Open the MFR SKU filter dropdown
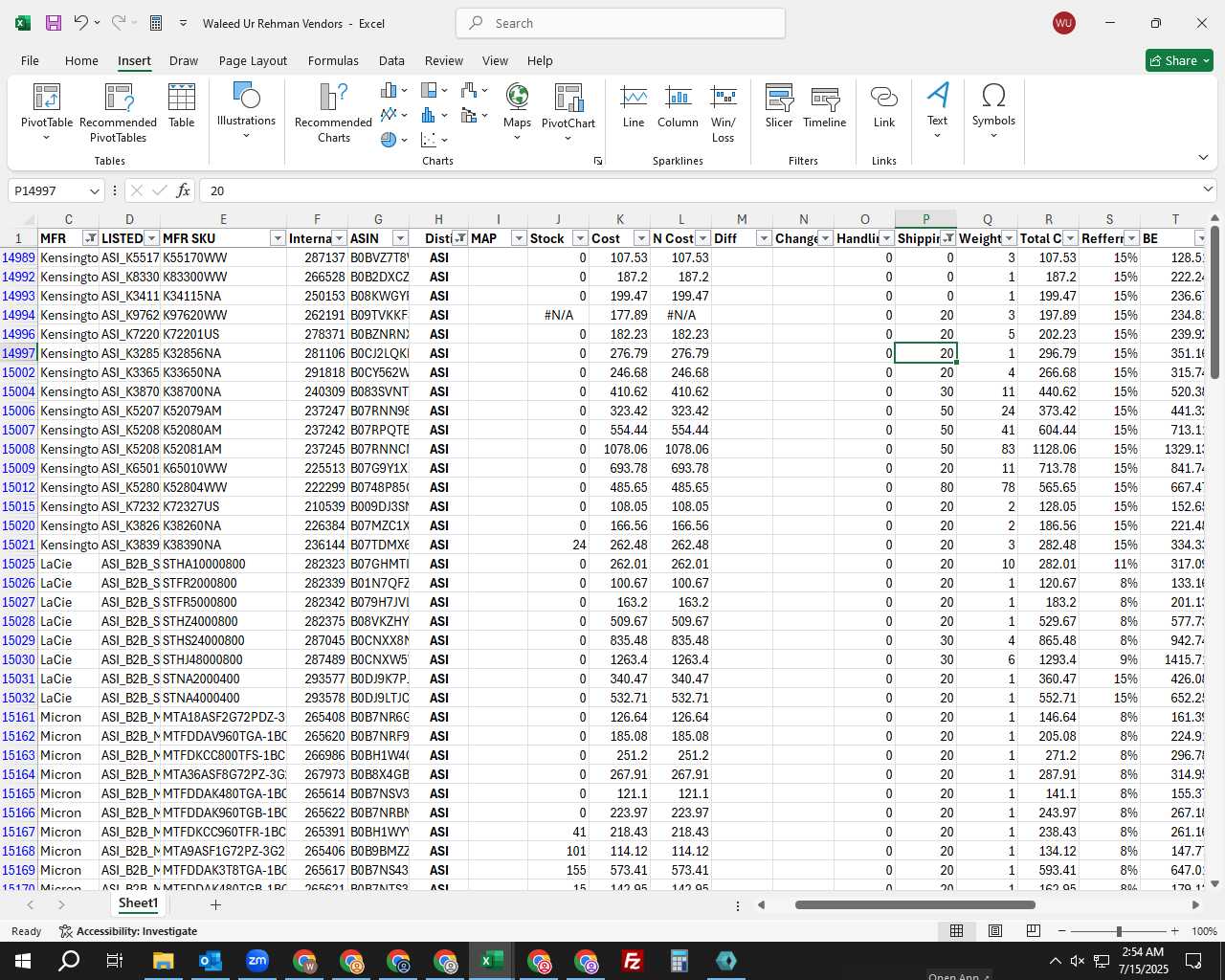The width and height of the screenshot is (1225, 980). tap(278, 238)
